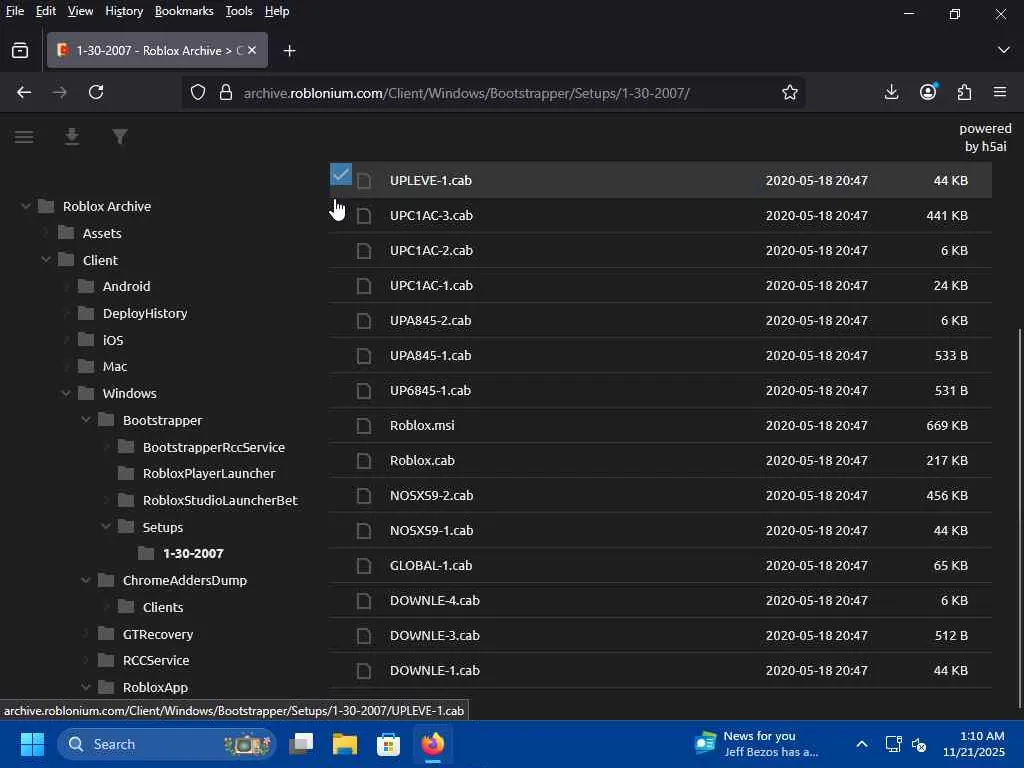1024x768 pixels.
Task: Click the folder icon beside DeployHistory
Action: pos(86,313)
